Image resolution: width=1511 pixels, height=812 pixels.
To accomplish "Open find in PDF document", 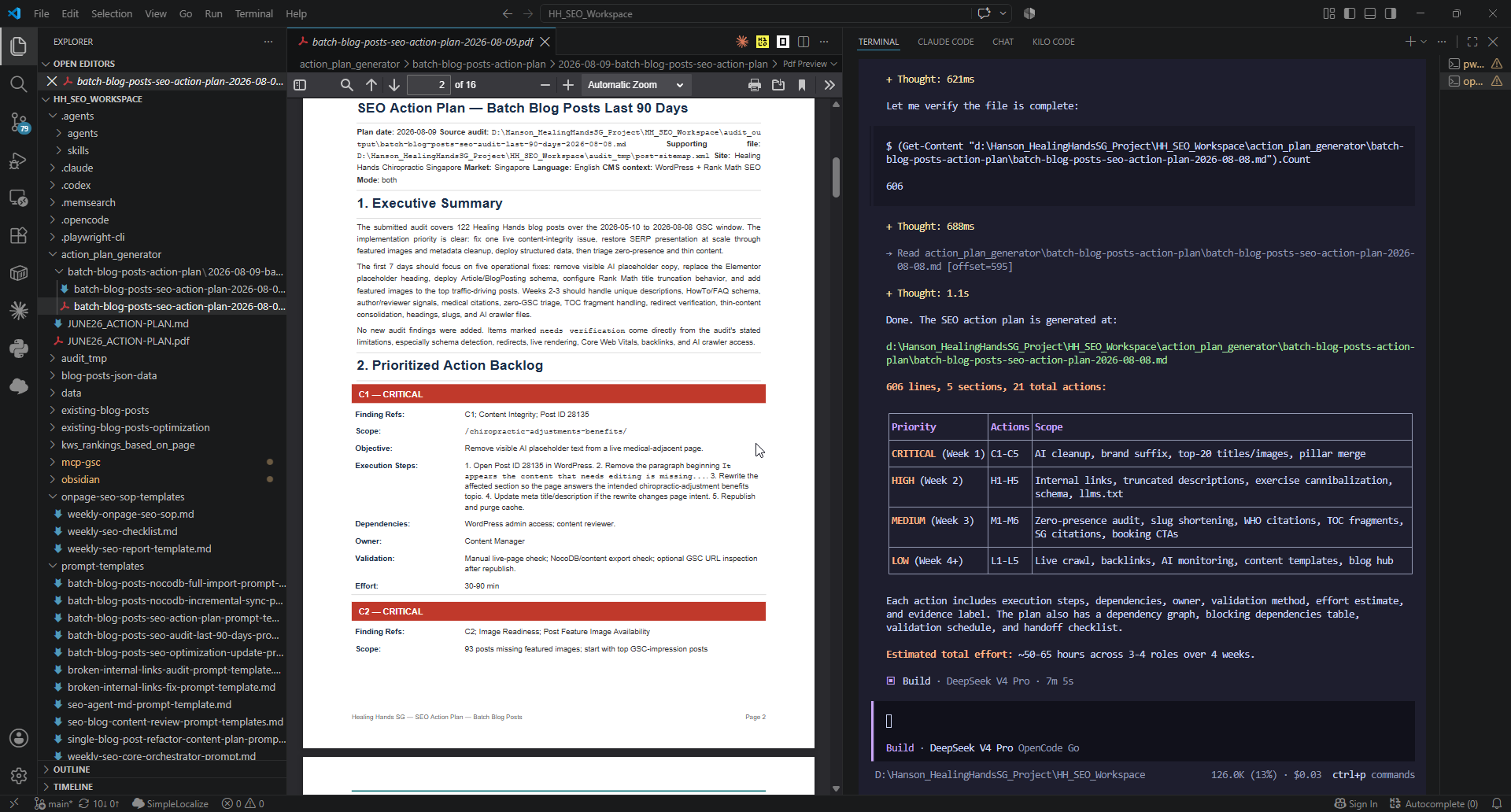I will pos(346,85).
